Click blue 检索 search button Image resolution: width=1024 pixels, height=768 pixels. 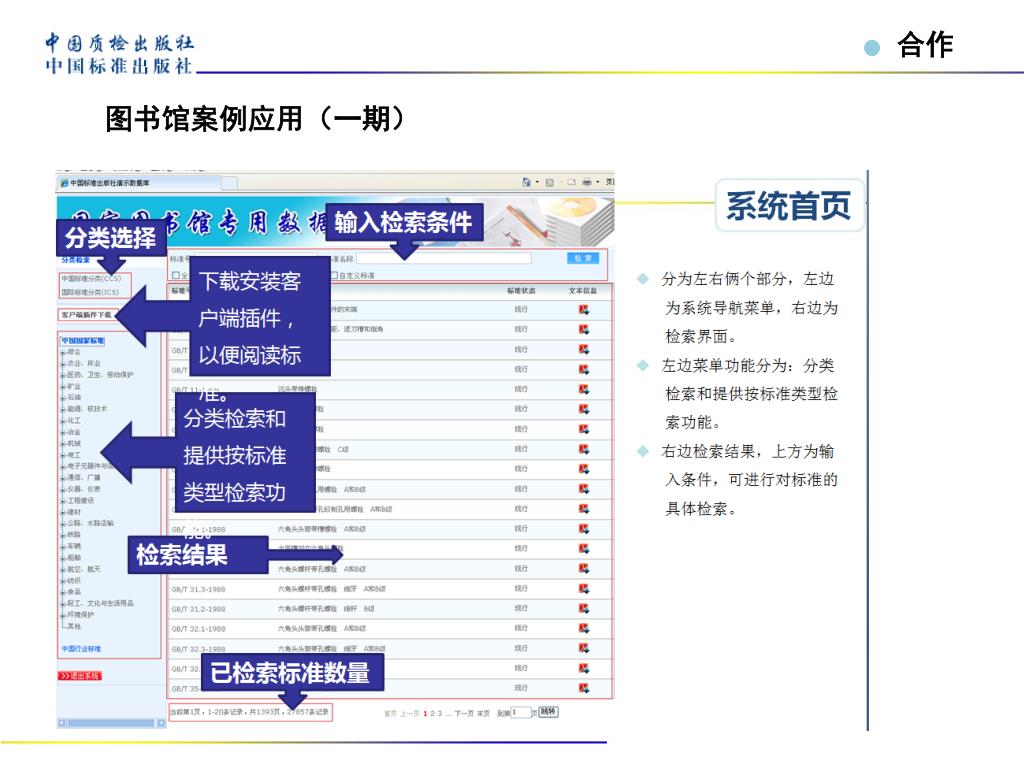[x=583, y=259]
